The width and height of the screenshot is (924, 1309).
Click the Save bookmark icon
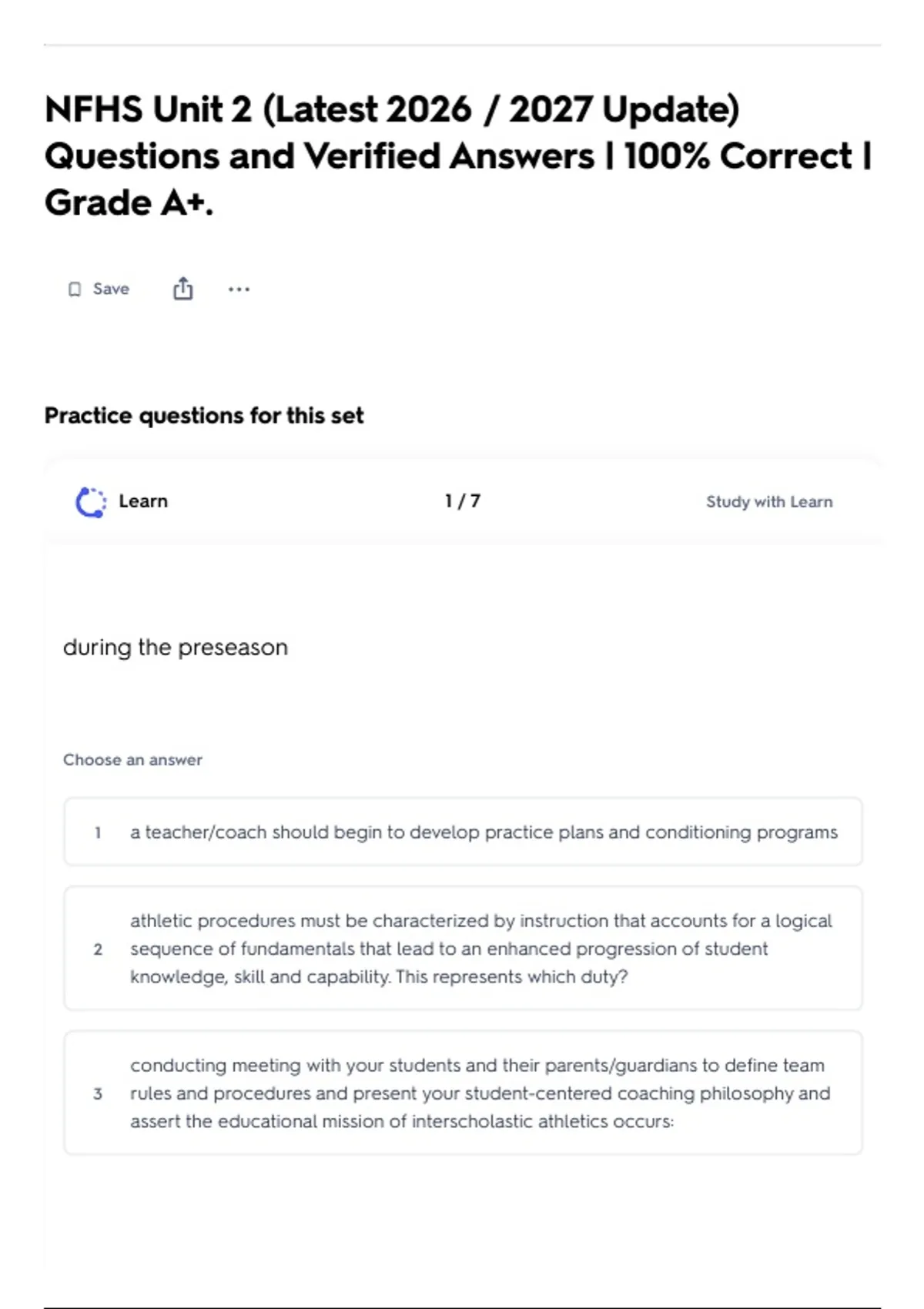pos(75,290)
